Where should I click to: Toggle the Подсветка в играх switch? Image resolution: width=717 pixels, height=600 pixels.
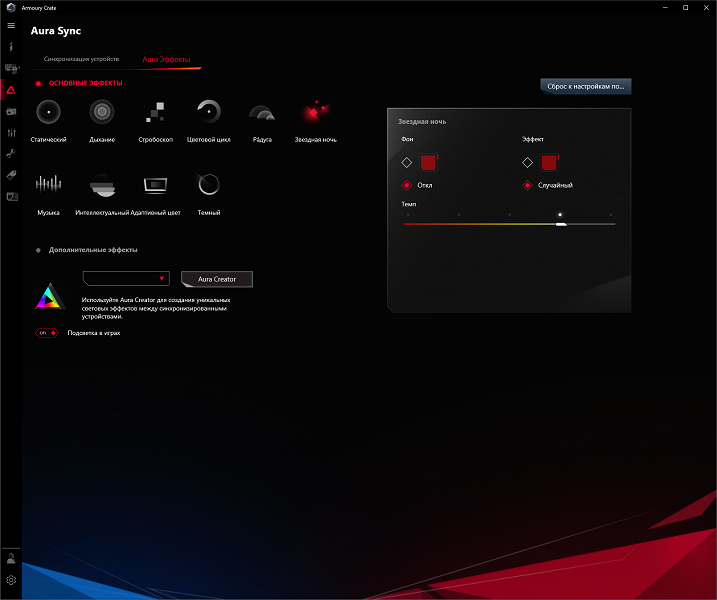[x=47, y=333]
